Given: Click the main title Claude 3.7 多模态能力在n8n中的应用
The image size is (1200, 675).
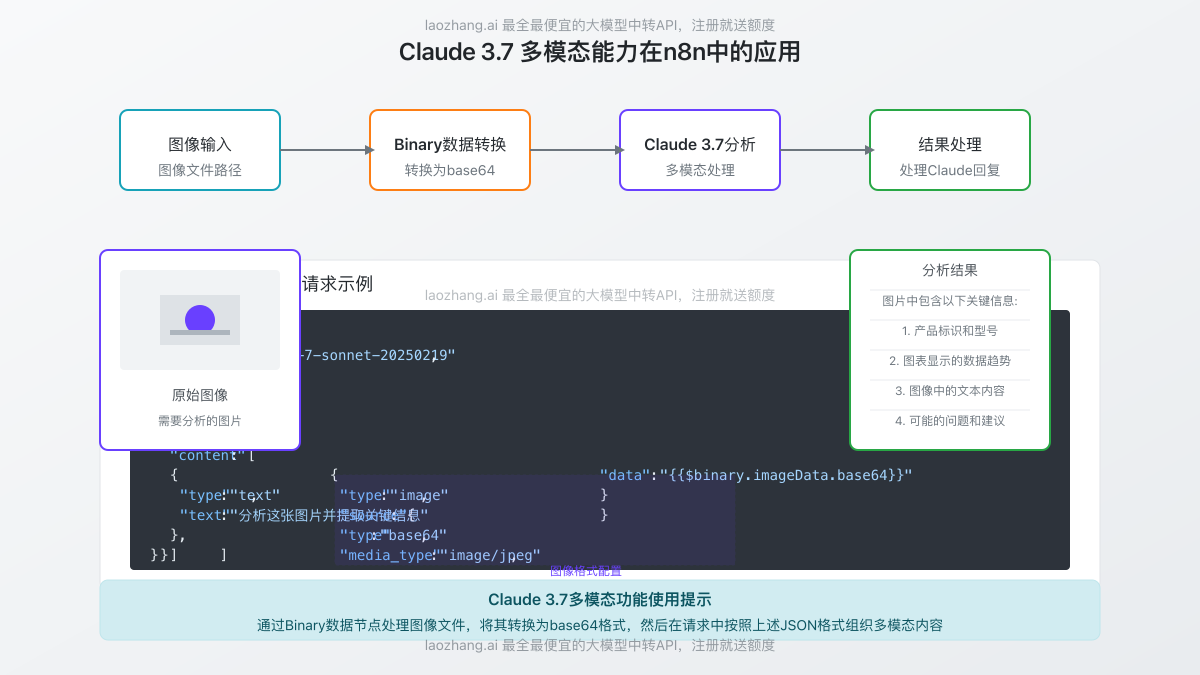Looking at the screenshot, I should click(x=600, y=52).
